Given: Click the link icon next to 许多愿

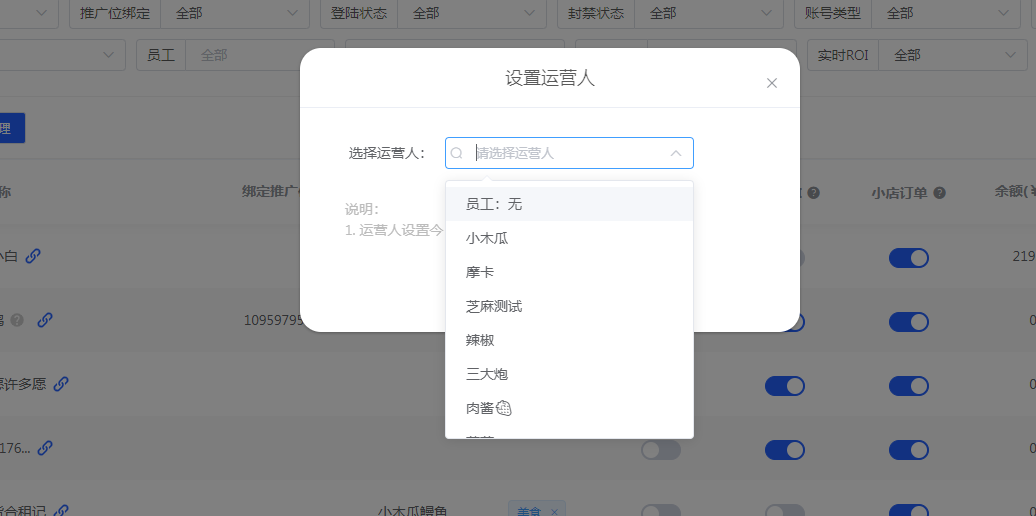Looking at the screenshot, I should pos(61,384).
